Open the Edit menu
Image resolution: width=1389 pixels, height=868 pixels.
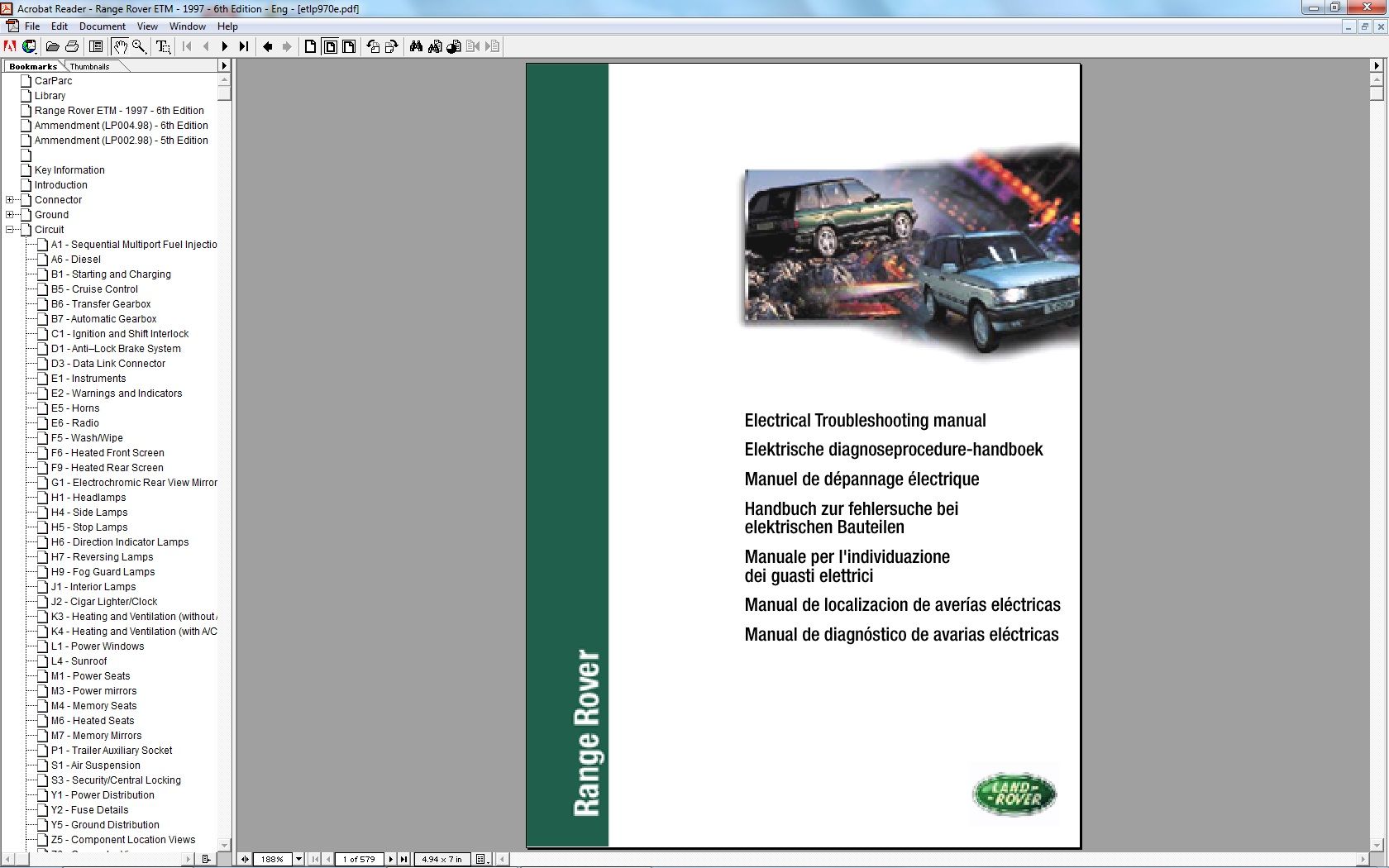tap(60, 26)
